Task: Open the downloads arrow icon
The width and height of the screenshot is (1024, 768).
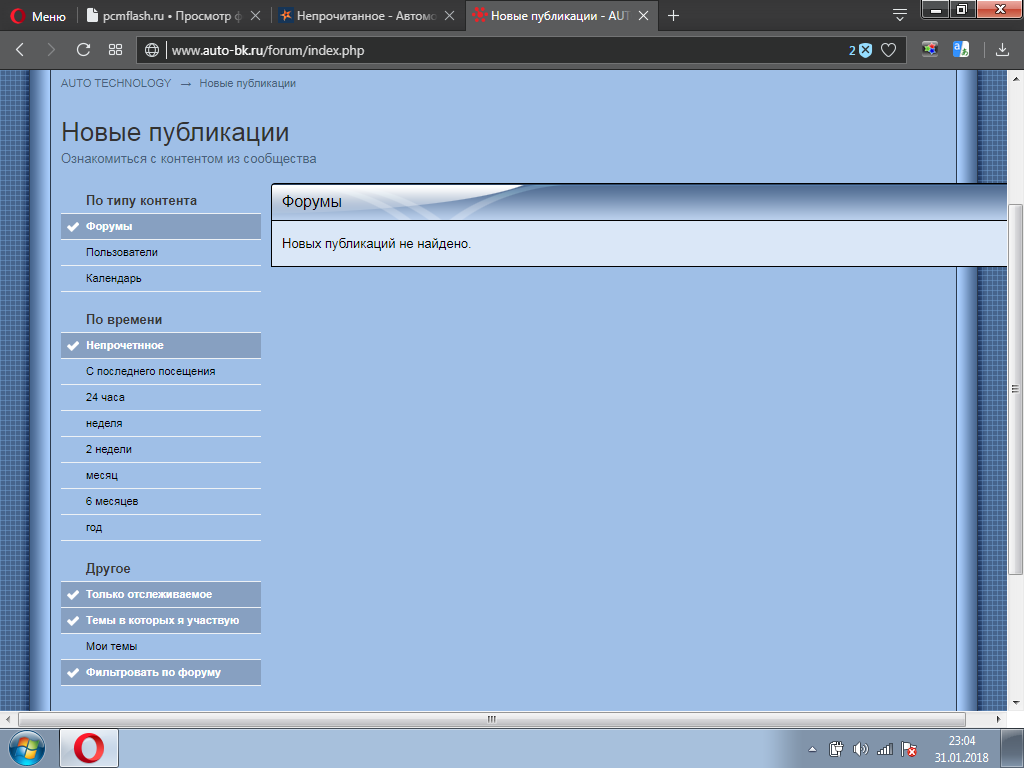Action: coord(1002,50)
